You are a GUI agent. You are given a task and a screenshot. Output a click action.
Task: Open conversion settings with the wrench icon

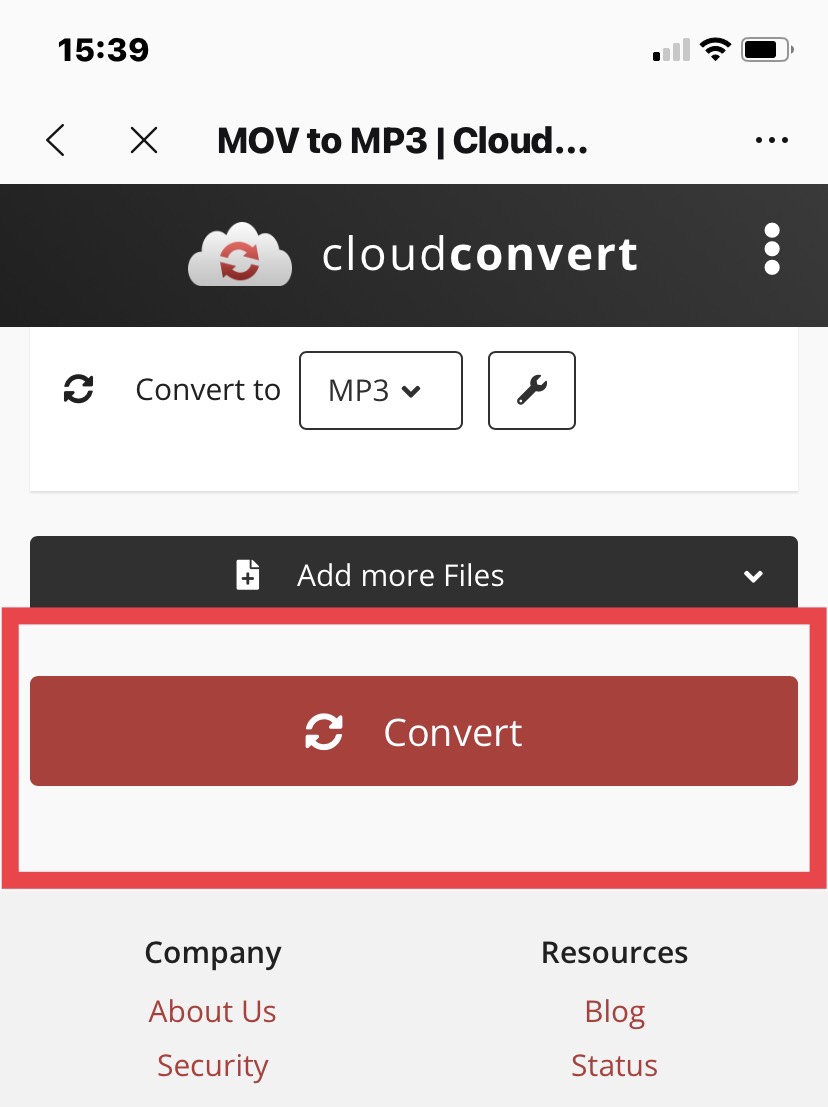coord(532,390)
